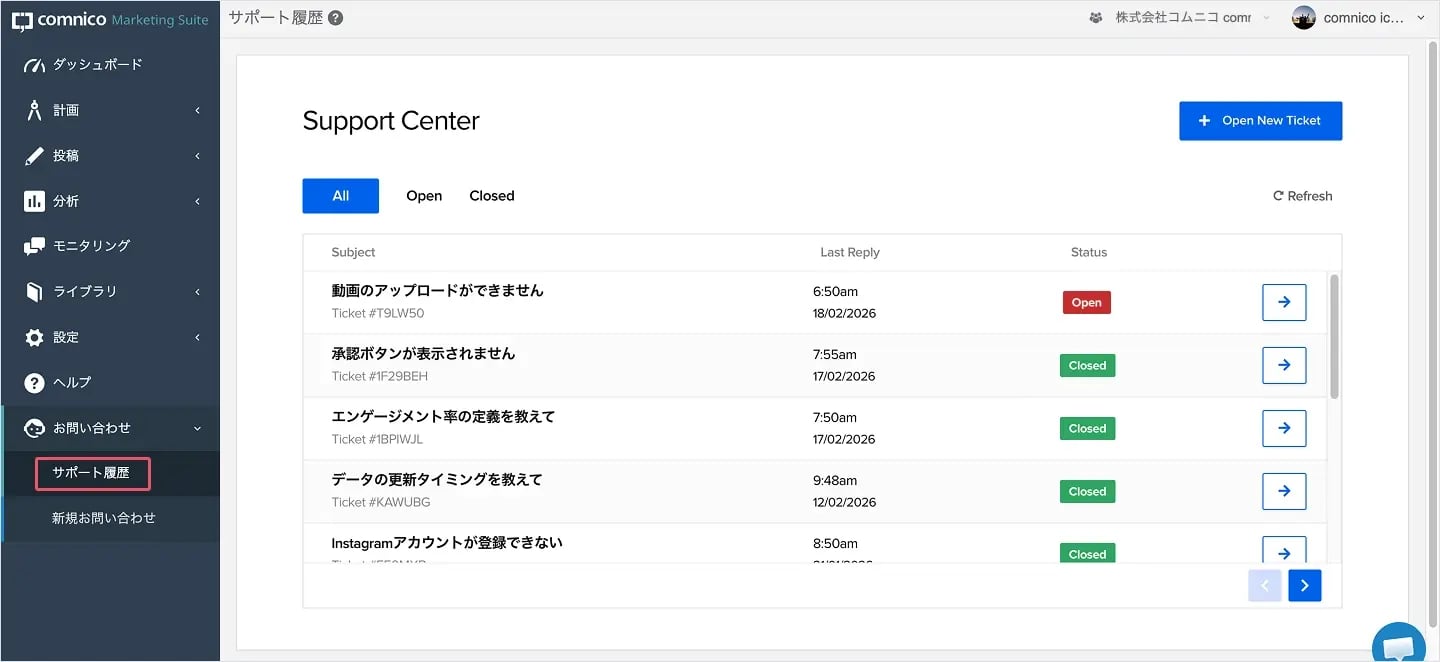
Task: Refresh the ticket list
Action: pyautogui.click(x=1302, y=196)
